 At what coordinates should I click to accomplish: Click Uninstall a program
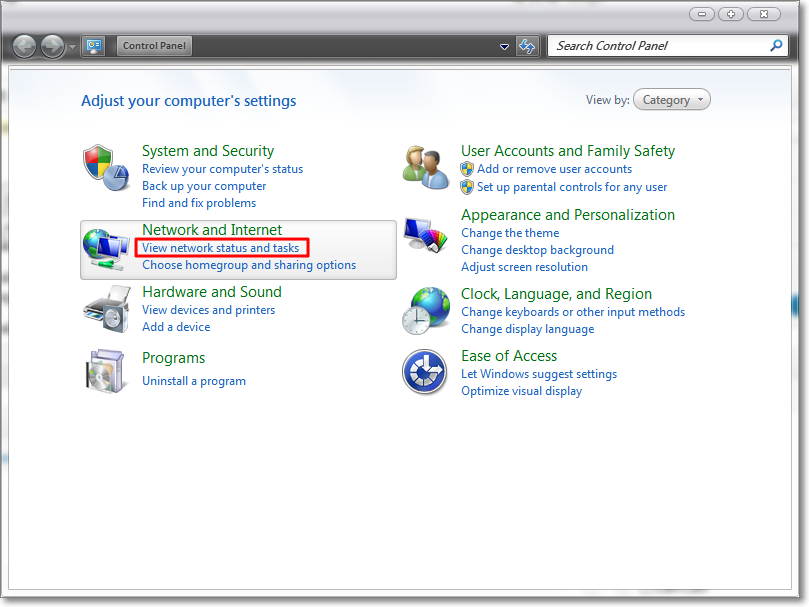(194, 381)
